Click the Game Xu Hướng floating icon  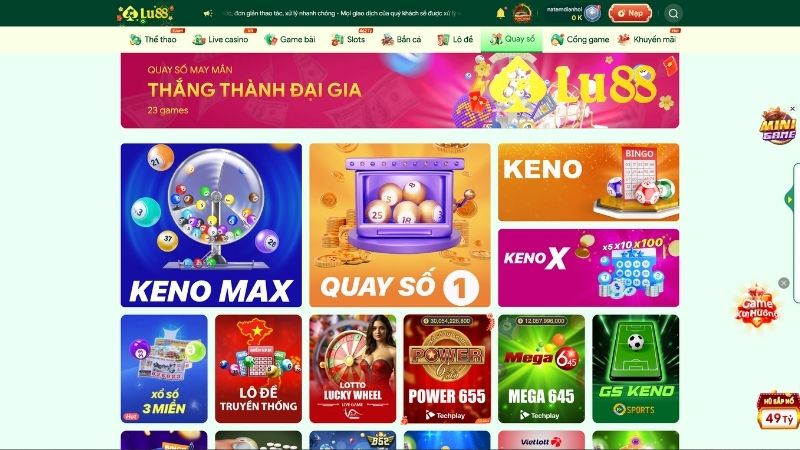pos(757,306)
